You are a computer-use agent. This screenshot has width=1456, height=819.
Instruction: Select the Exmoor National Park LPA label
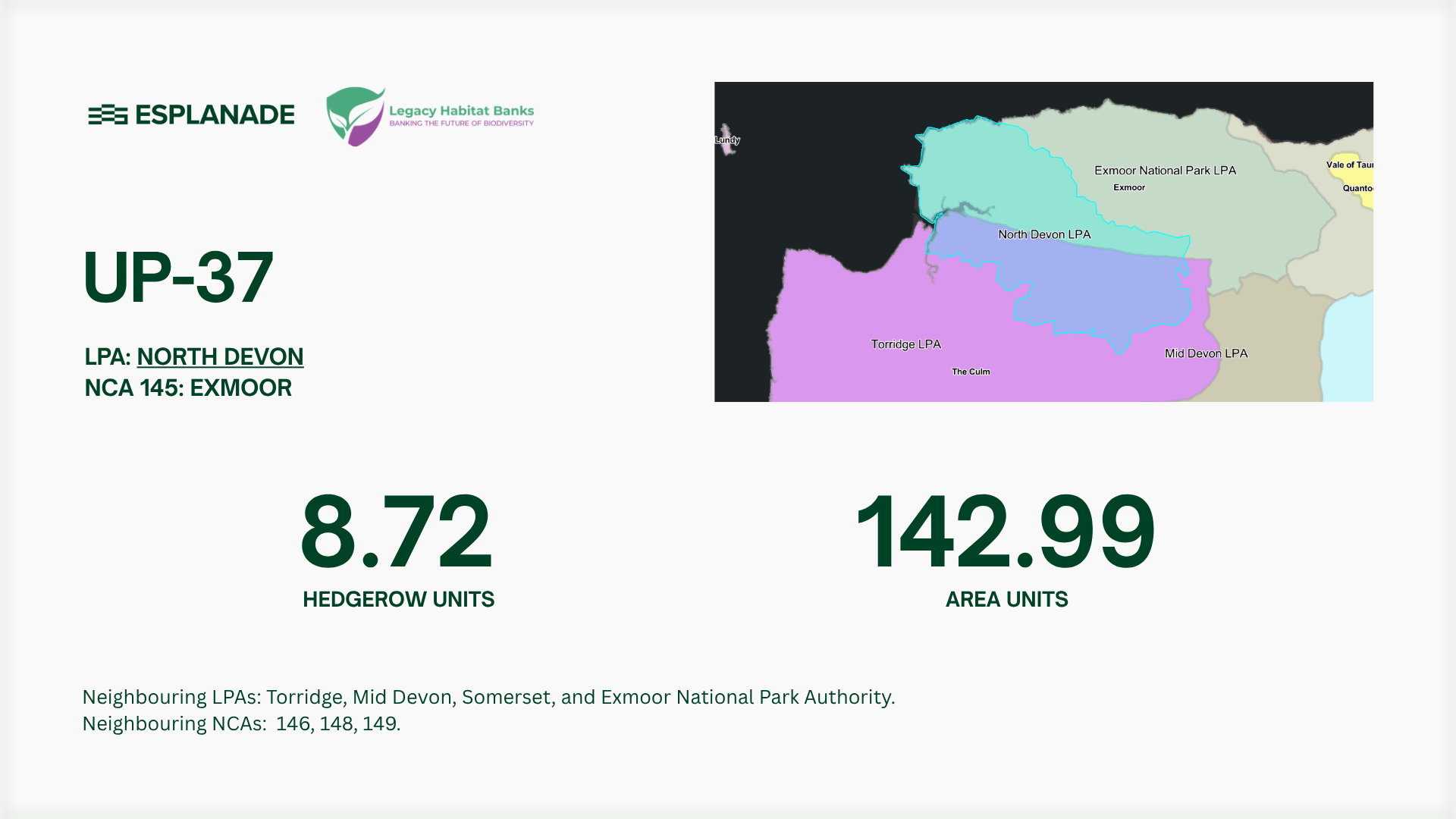click(1165, 171)
